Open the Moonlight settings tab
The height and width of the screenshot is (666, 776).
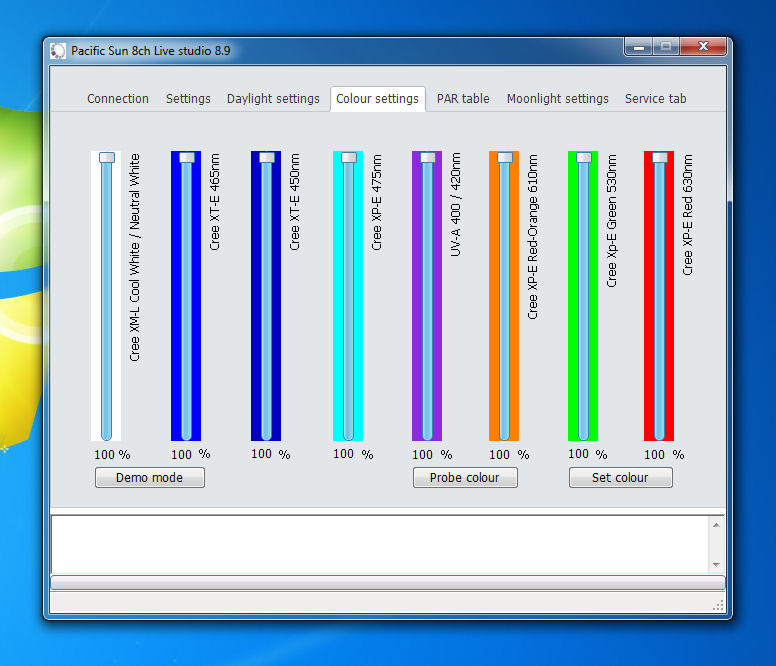point(558,98)
